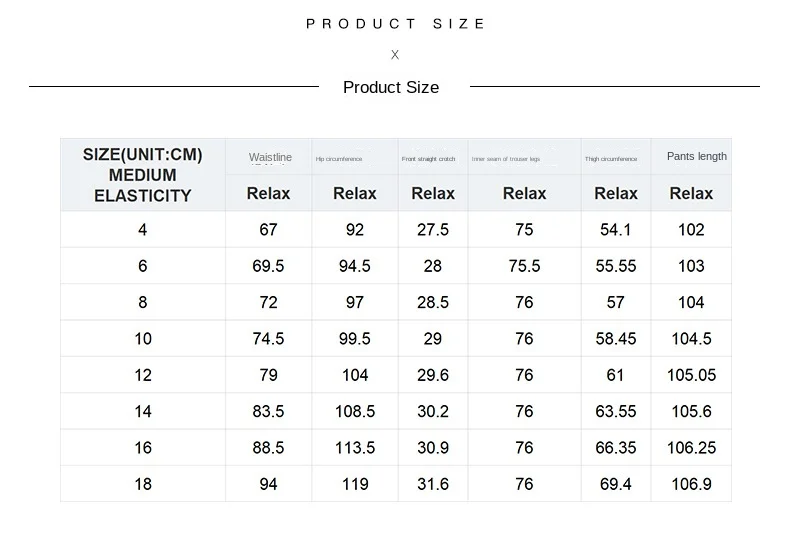The width and height of the screenshot is (790, 544).
Task: Click the front crotch value 30.9
Action: pyautogui.click(x=433, y=448)
